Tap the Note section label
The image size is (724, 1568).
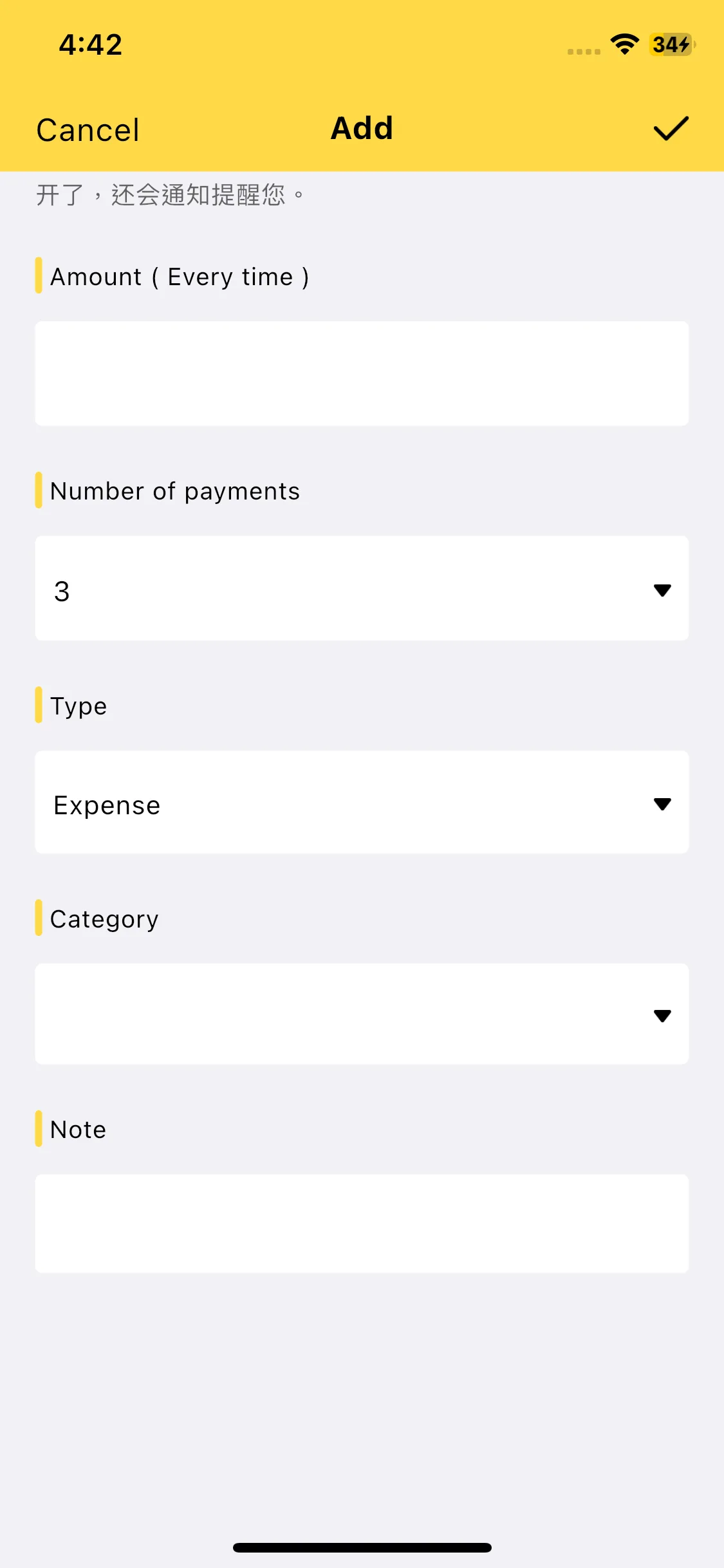click(79, 1130)
